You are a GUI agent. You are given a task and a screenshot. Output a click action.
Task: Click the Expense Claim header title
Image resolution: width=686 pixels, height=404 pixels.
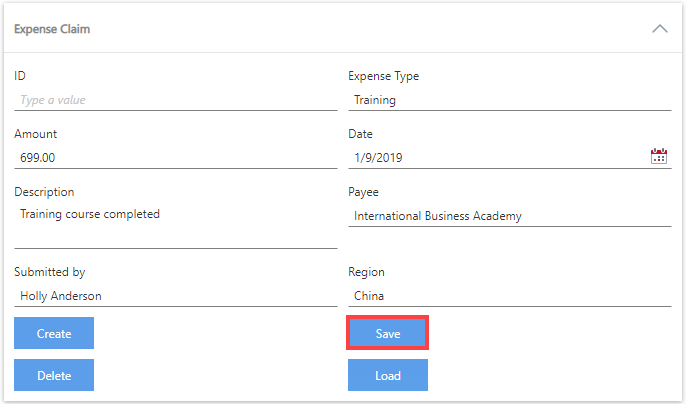click(x=52, y=29)
